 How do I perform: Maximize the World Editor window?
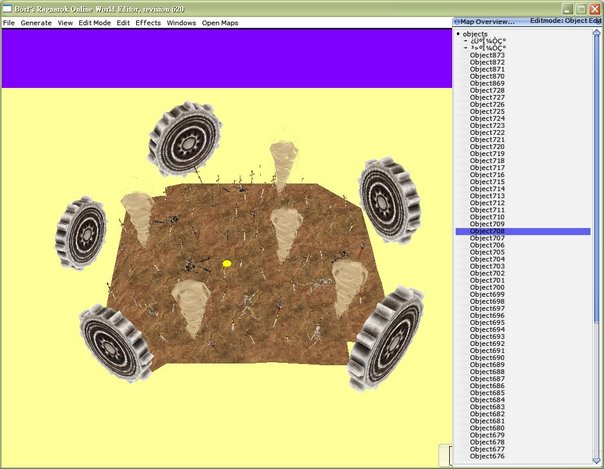pyautogui.click(x=581, y=8)
